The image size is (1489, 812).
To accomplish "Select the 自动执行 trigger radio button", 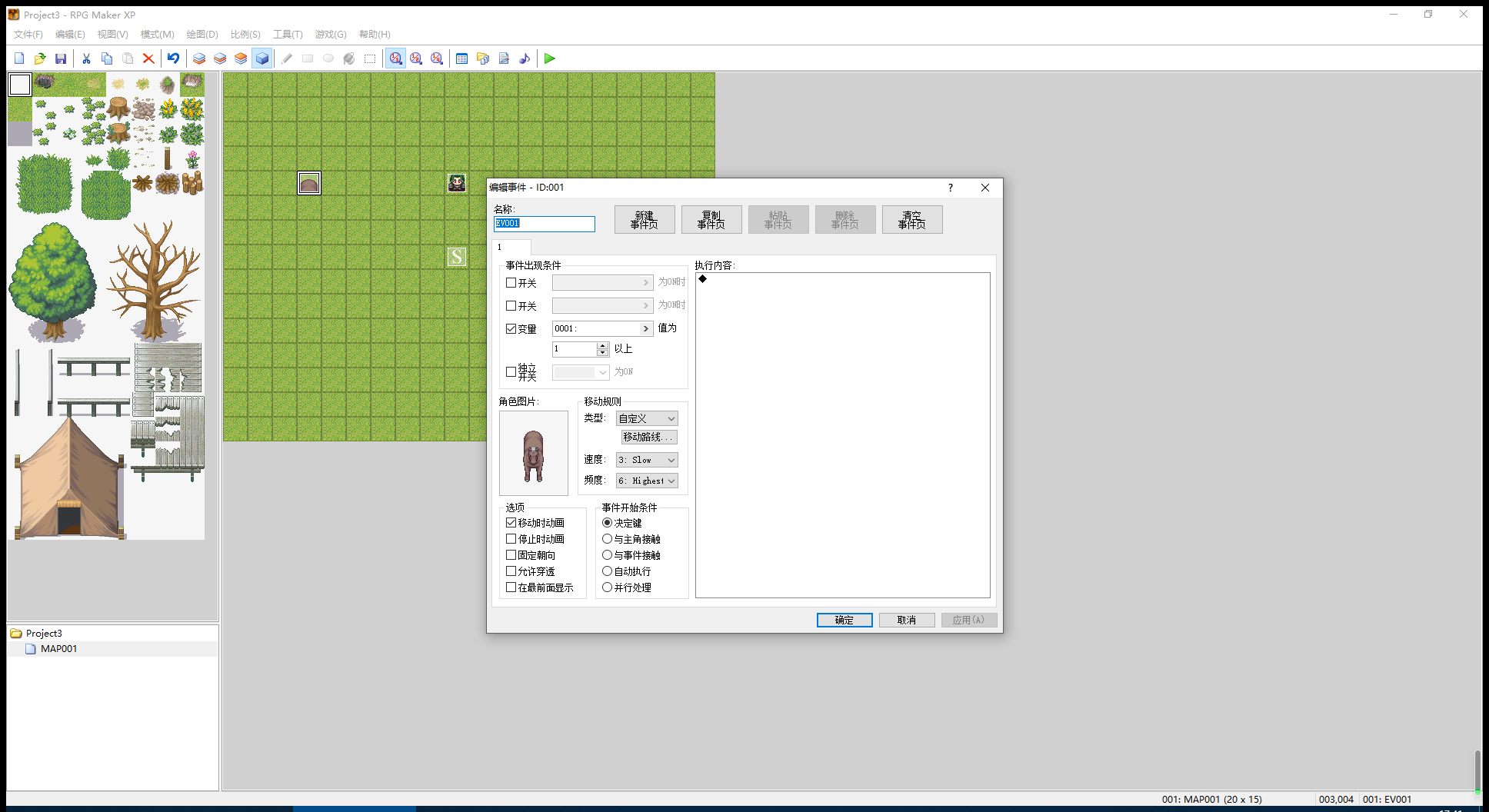I will tap(607, 571).
